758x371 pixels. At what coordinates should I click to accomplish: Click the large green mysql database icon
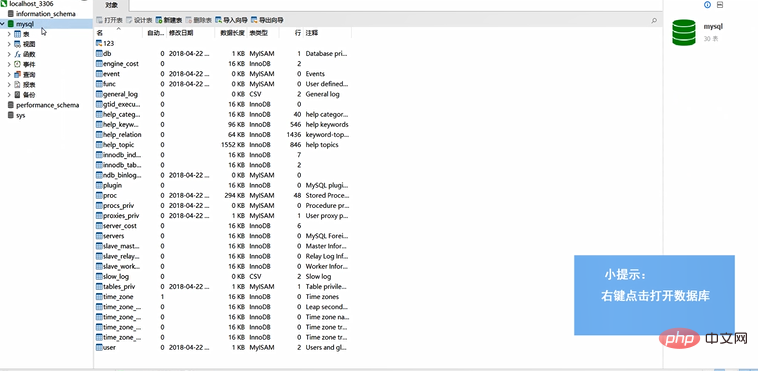(684, 32)
